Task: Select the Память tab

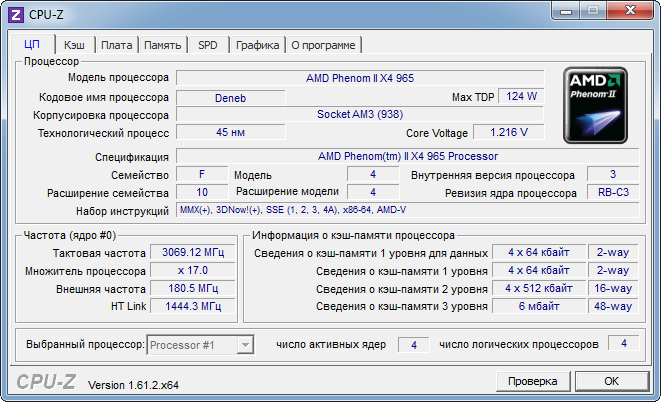Action: pyautogui.click(x=162, y=45)
